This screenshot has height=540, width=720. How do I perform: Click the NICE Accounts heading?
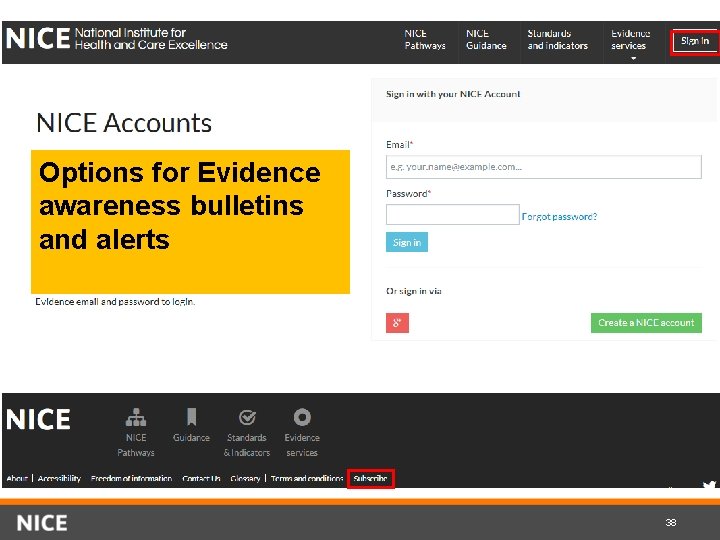coord(124,123)
